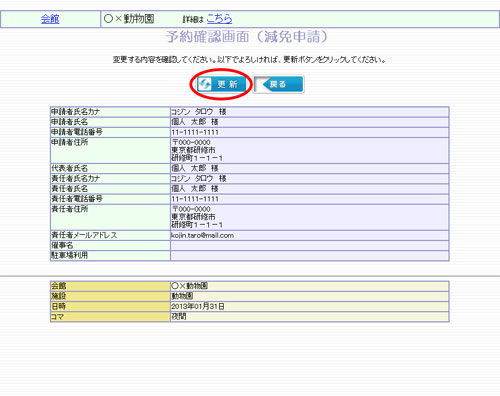This screenshot has height=396, width=500.
Task: Click email value kojin.taro@mail.com
Action: click(202, 235)
